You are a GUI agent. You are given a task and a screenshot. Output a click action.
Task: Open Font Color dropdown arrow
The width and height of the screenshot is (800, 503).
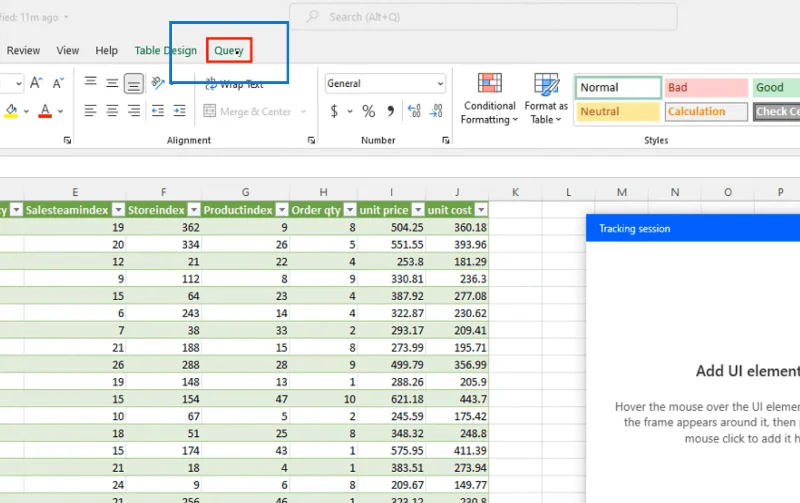click(x=60, y=111)
